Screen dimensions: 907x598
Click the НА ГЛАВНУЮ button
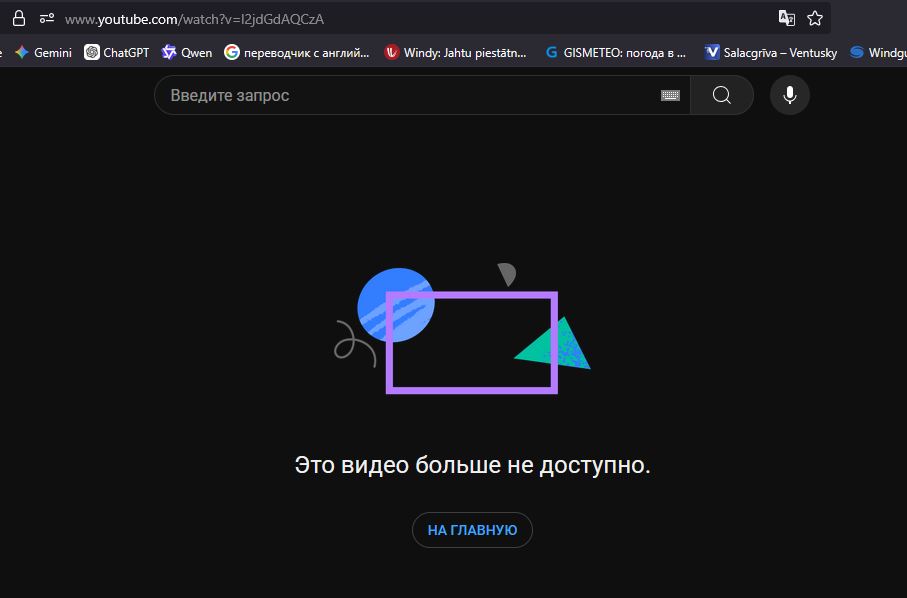[x=472, y=530]
